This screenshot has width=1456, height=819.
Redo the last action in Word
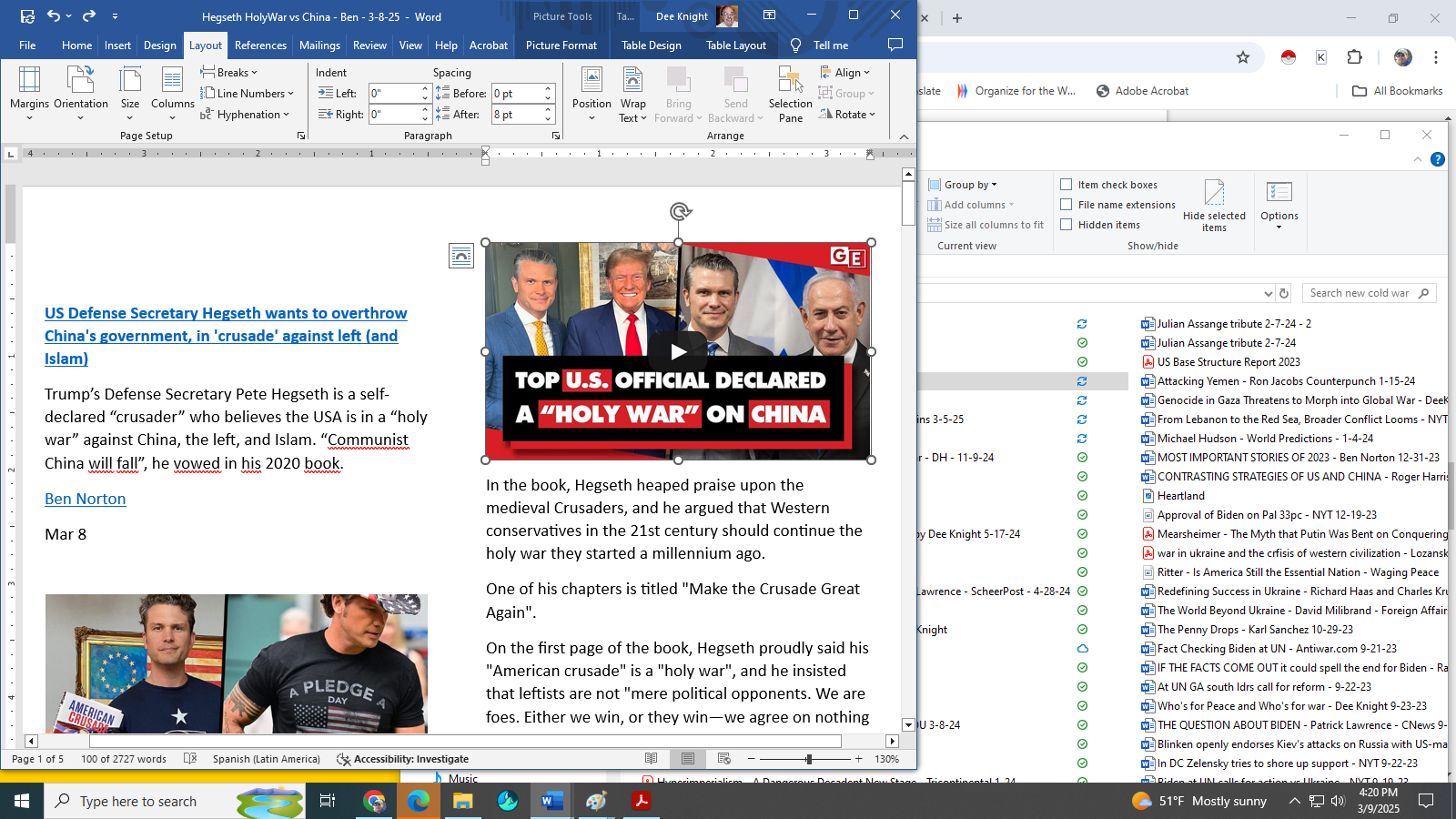(89, 15)
